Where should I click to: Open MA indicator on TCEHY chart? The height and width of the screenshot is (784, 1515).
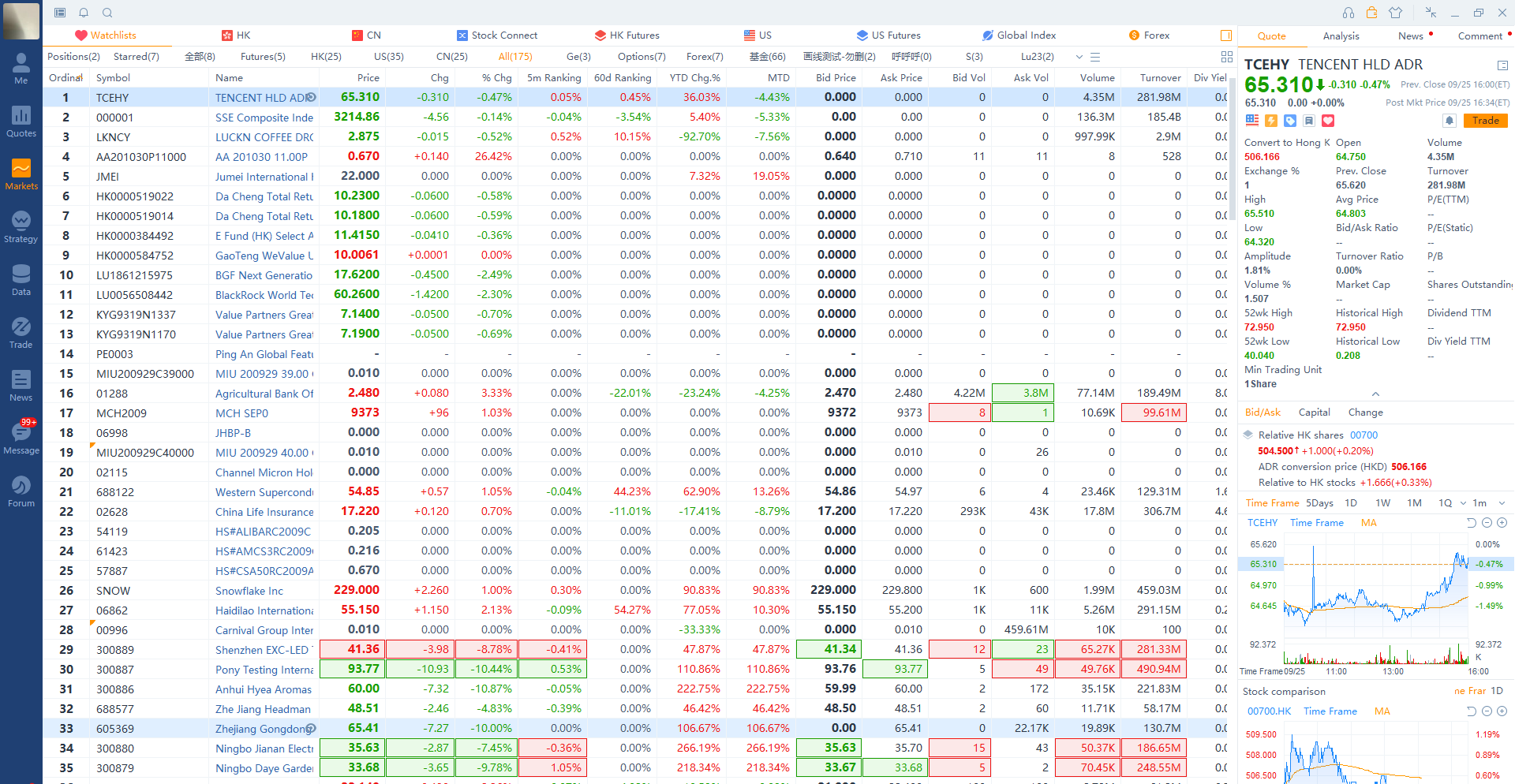pyautogui.click(x=1369, y=523)
